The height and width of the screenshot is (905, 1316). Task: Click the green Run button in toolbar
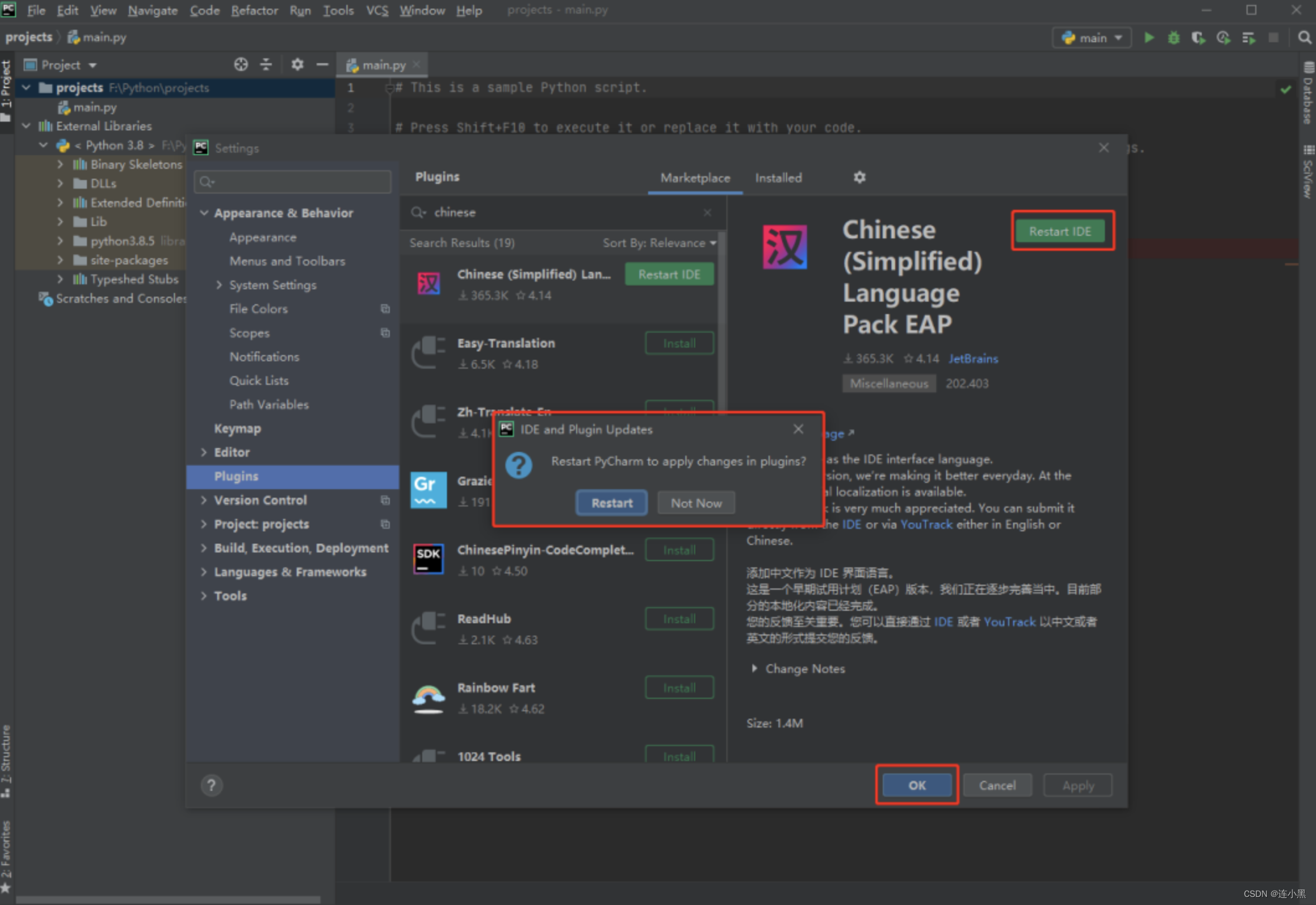[x=1149, y=38]
